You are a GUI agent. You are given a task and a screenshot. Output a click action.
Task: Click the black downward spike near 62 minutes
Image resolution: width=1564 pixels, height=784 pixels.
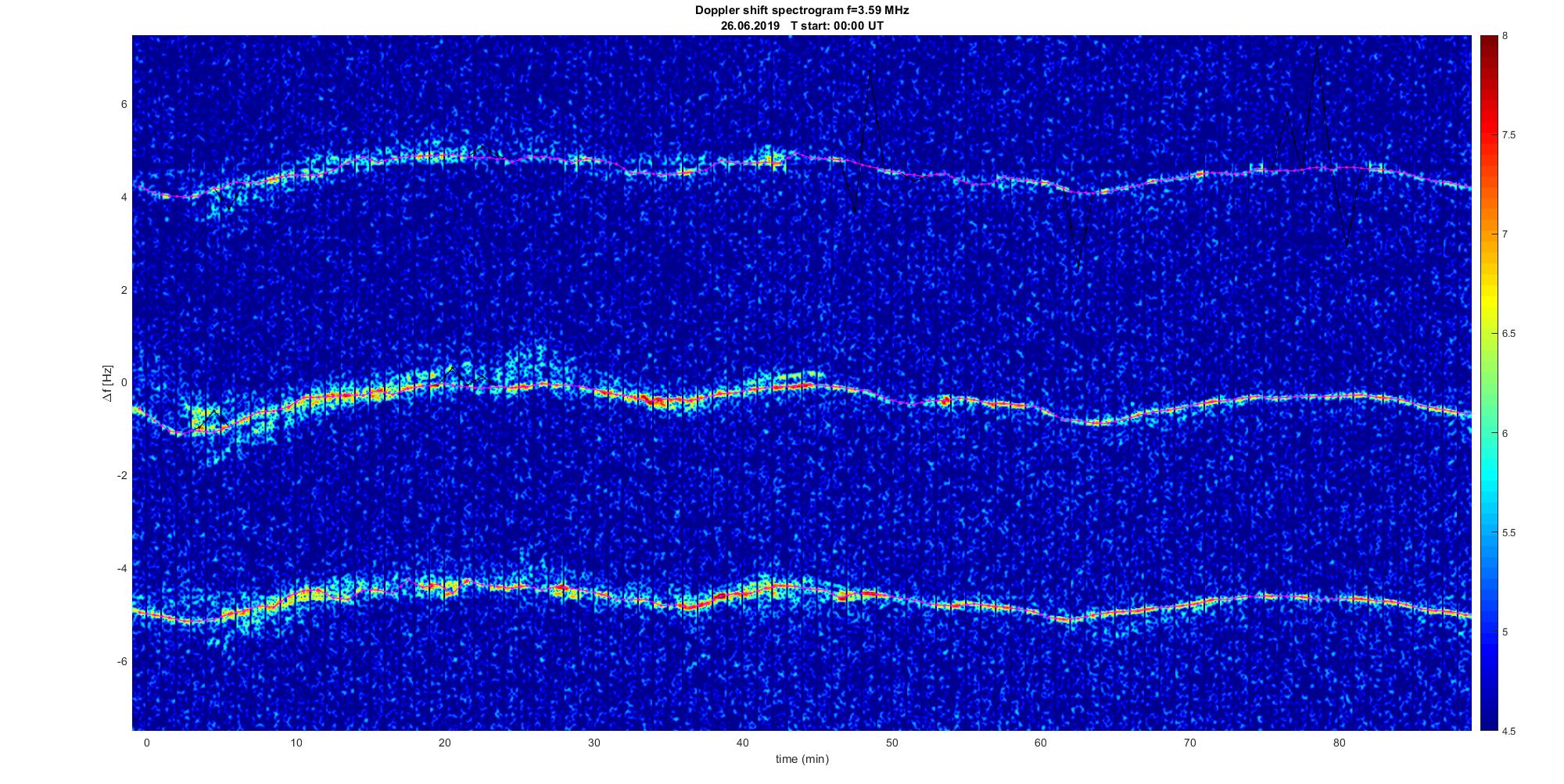pos(1078,269)
